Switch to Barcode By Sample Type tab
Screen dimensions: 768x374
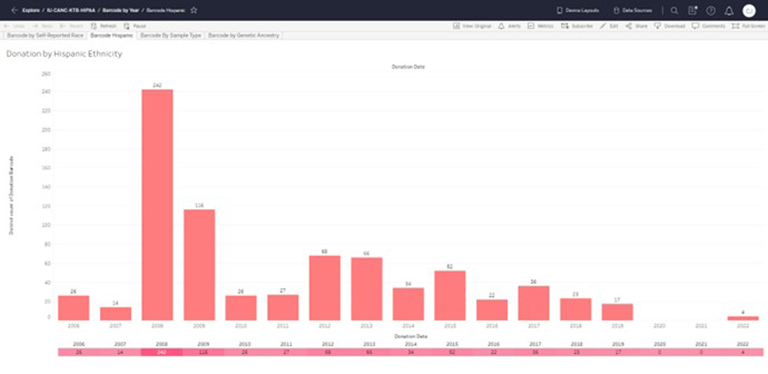tap(170, 36)
